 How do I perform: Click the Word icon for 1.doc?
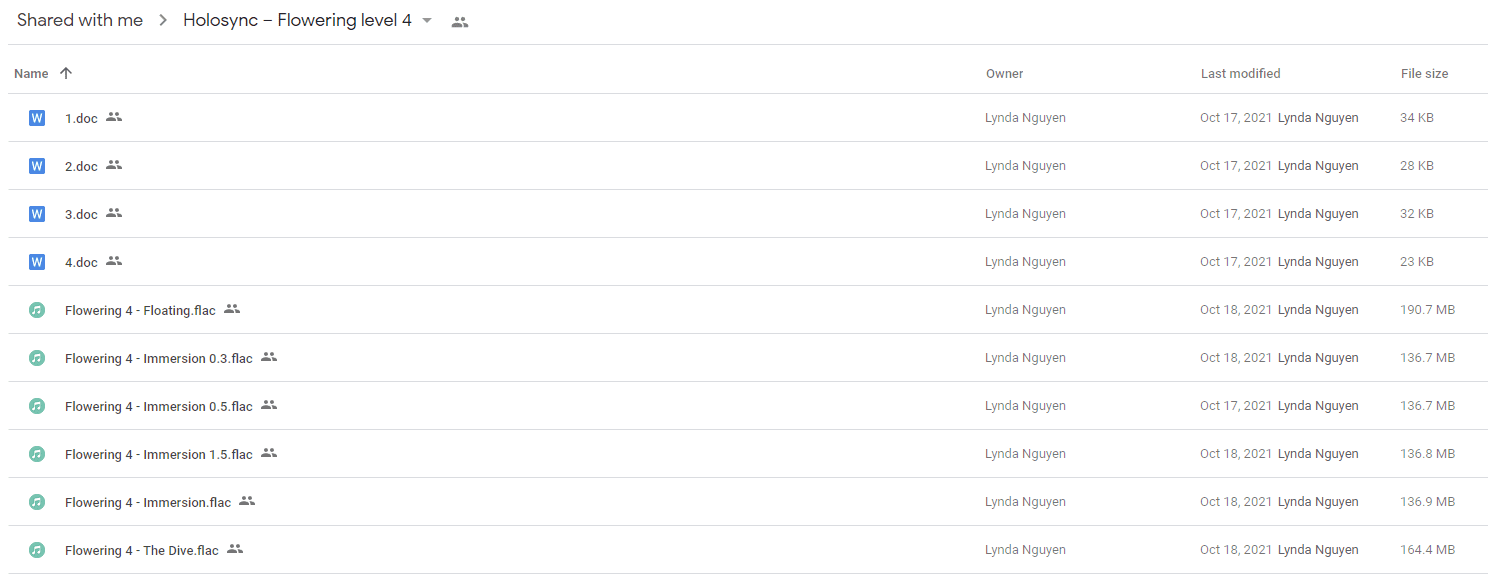tap(37, 118)
